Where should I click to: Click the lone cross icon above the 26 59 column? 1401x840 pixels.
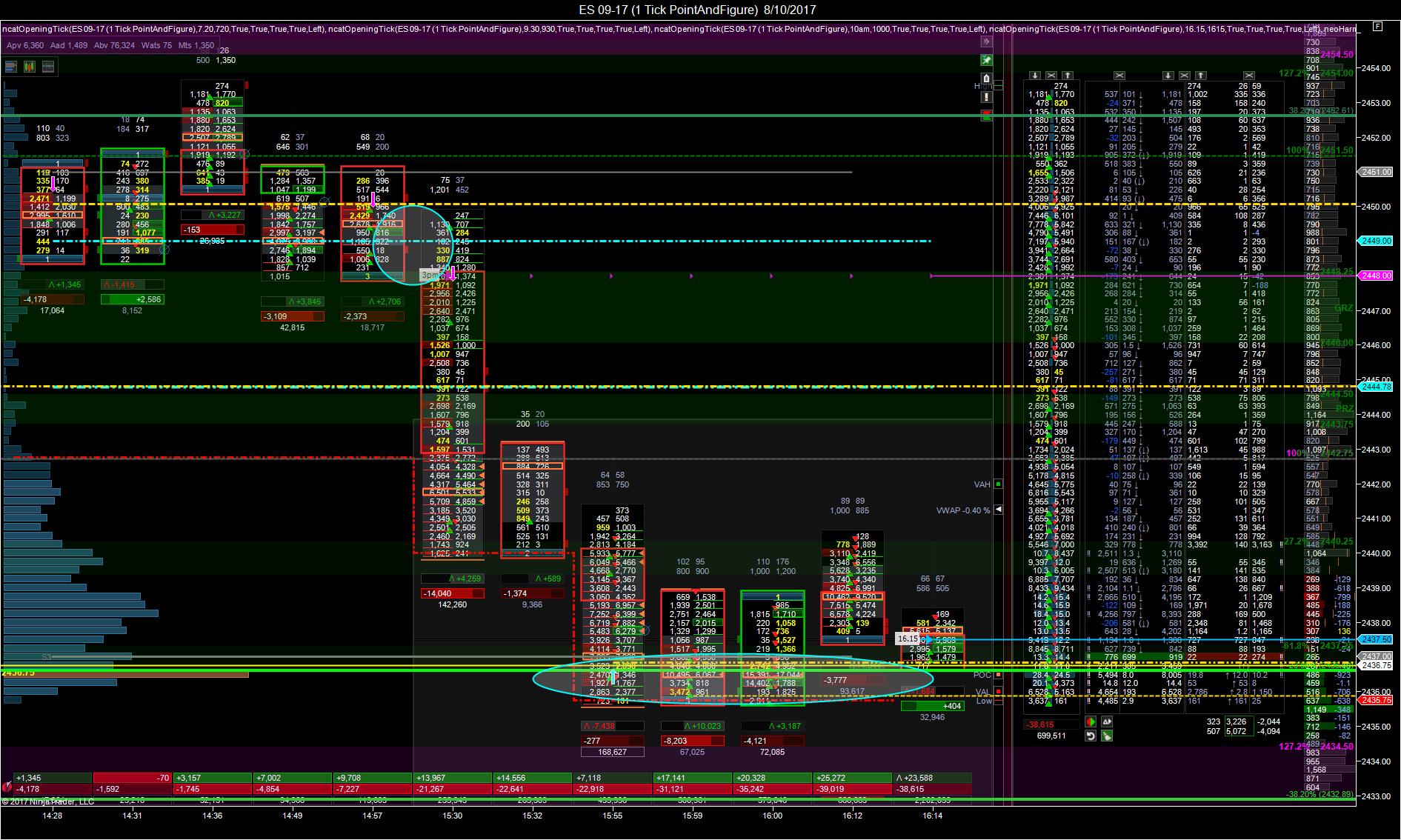[1249, 76]
